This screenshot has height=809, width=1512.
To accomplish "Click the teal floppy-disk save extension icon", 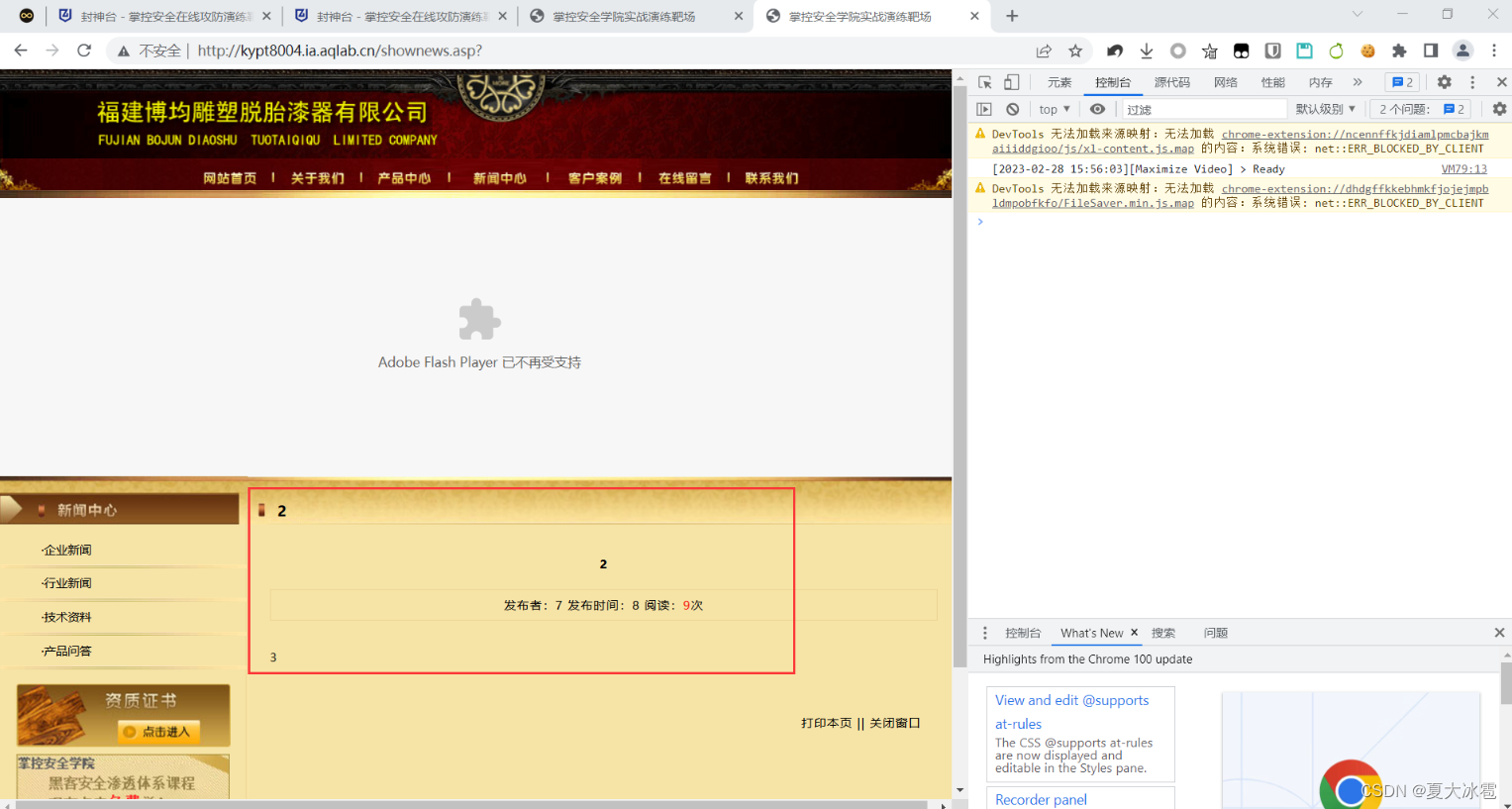I will (1305, 51).
